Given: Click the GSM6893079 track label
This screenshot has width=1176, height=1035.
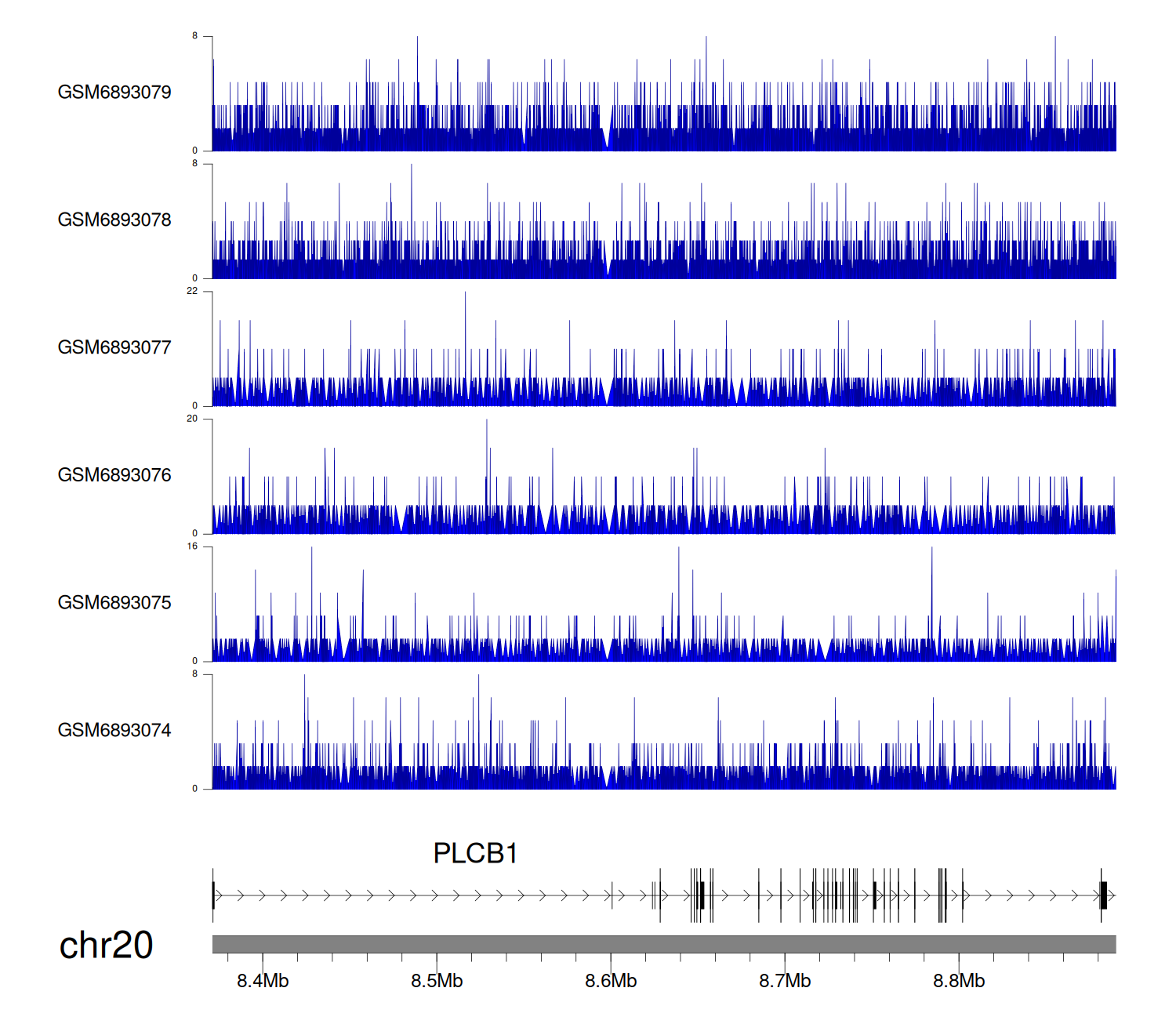Looking at the screenshot, I should (114, 93).
